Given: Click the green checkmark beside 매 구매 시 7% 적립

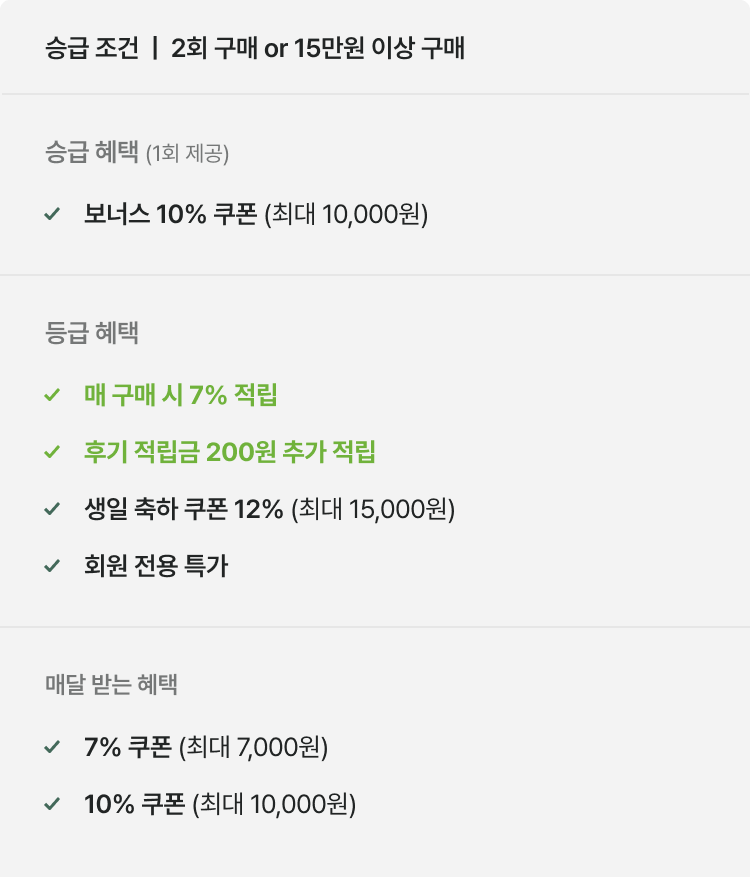Looking at the screenshot, I should (53, 396).
